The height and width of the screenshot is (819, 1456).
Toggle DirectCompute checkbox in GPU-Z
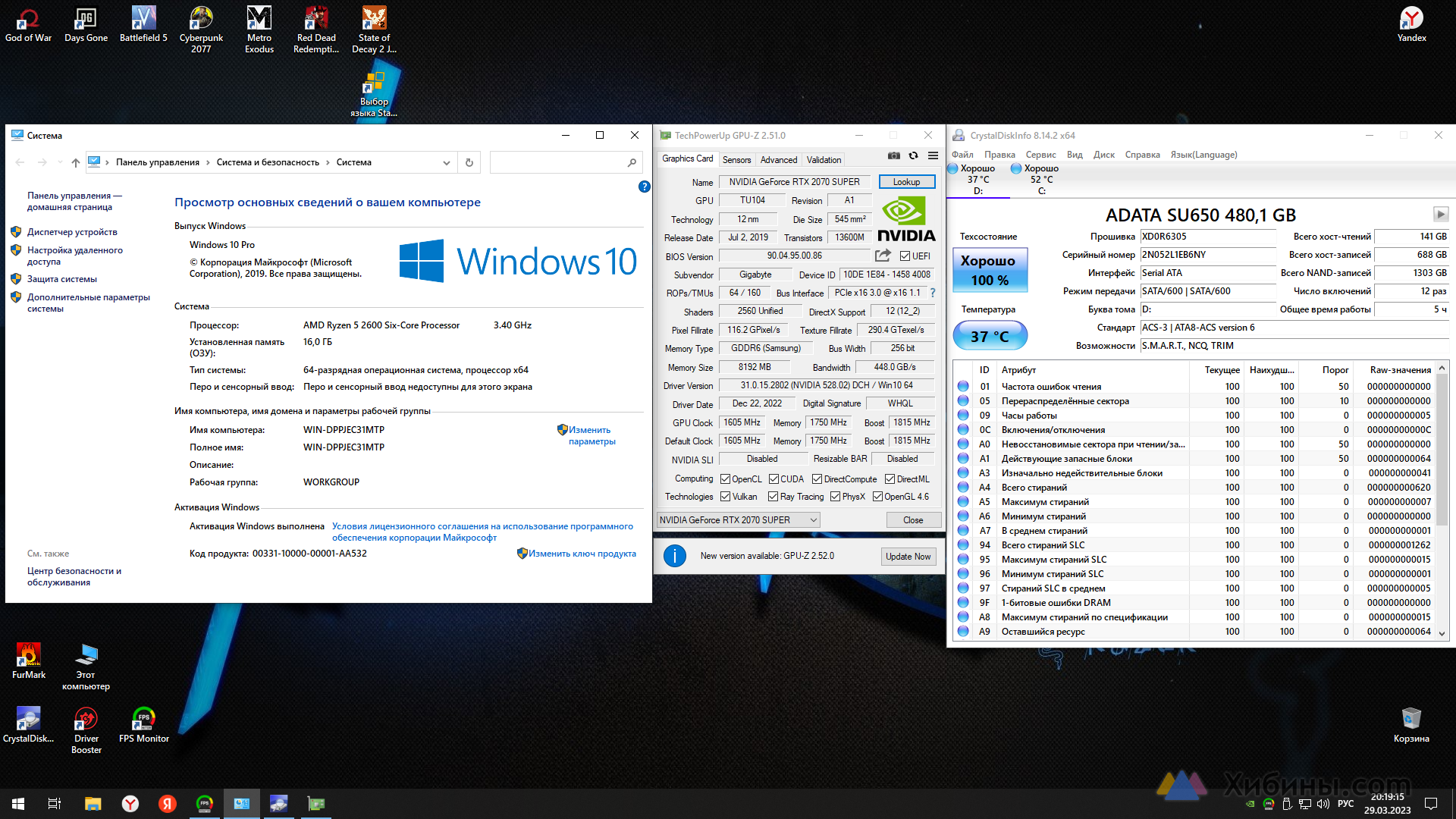pos(817,479)
